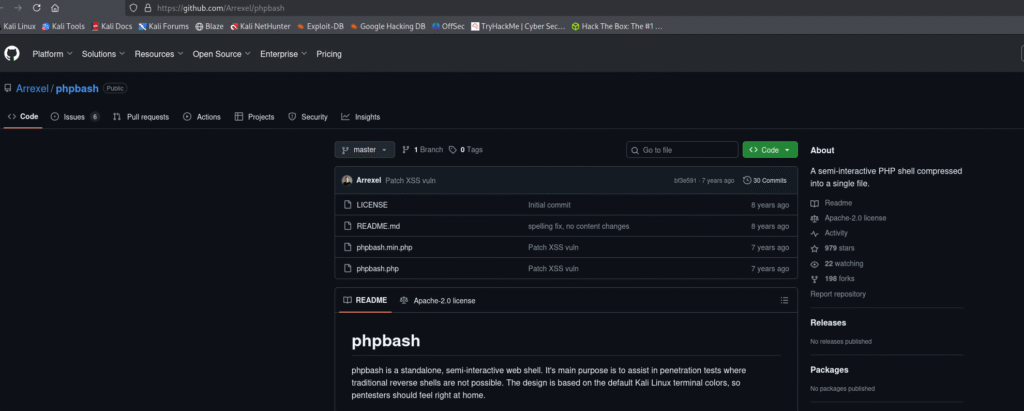Switch to the Pull requests tab
This screenshot has width=1024, height=411.
141,117
